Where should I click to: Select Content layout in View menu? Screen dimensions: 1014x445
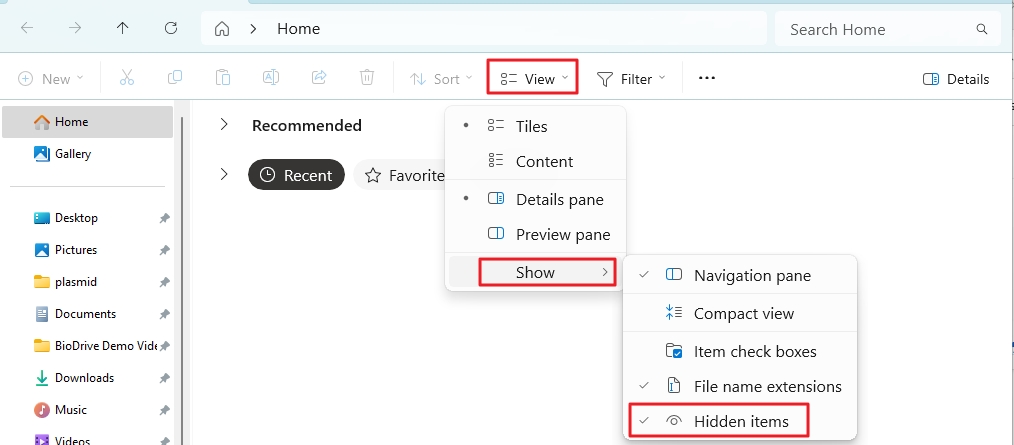535,162
